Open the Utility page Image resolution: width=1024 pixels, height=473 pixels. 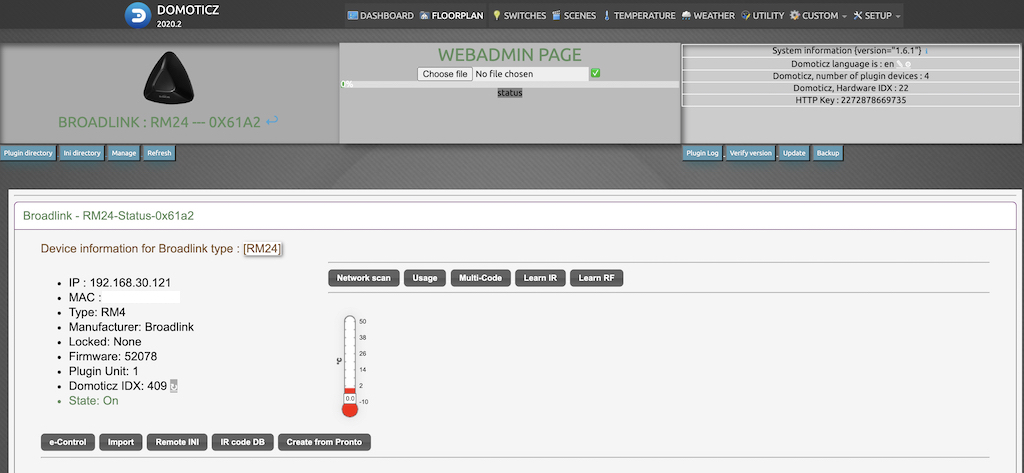coord(763,16)
